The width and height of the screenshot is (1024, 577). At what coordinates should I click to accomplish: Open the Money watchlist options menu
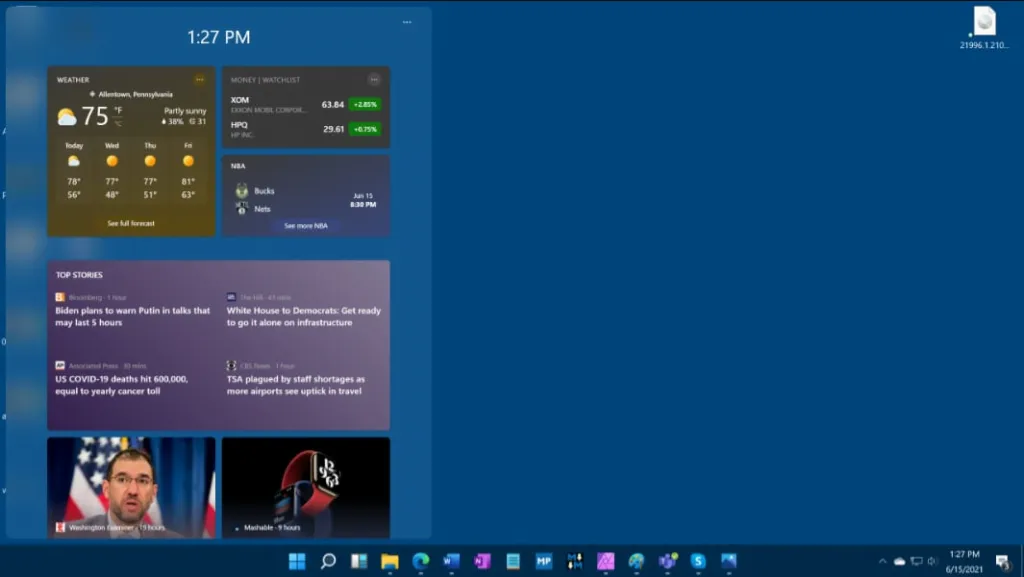(375, 80)
